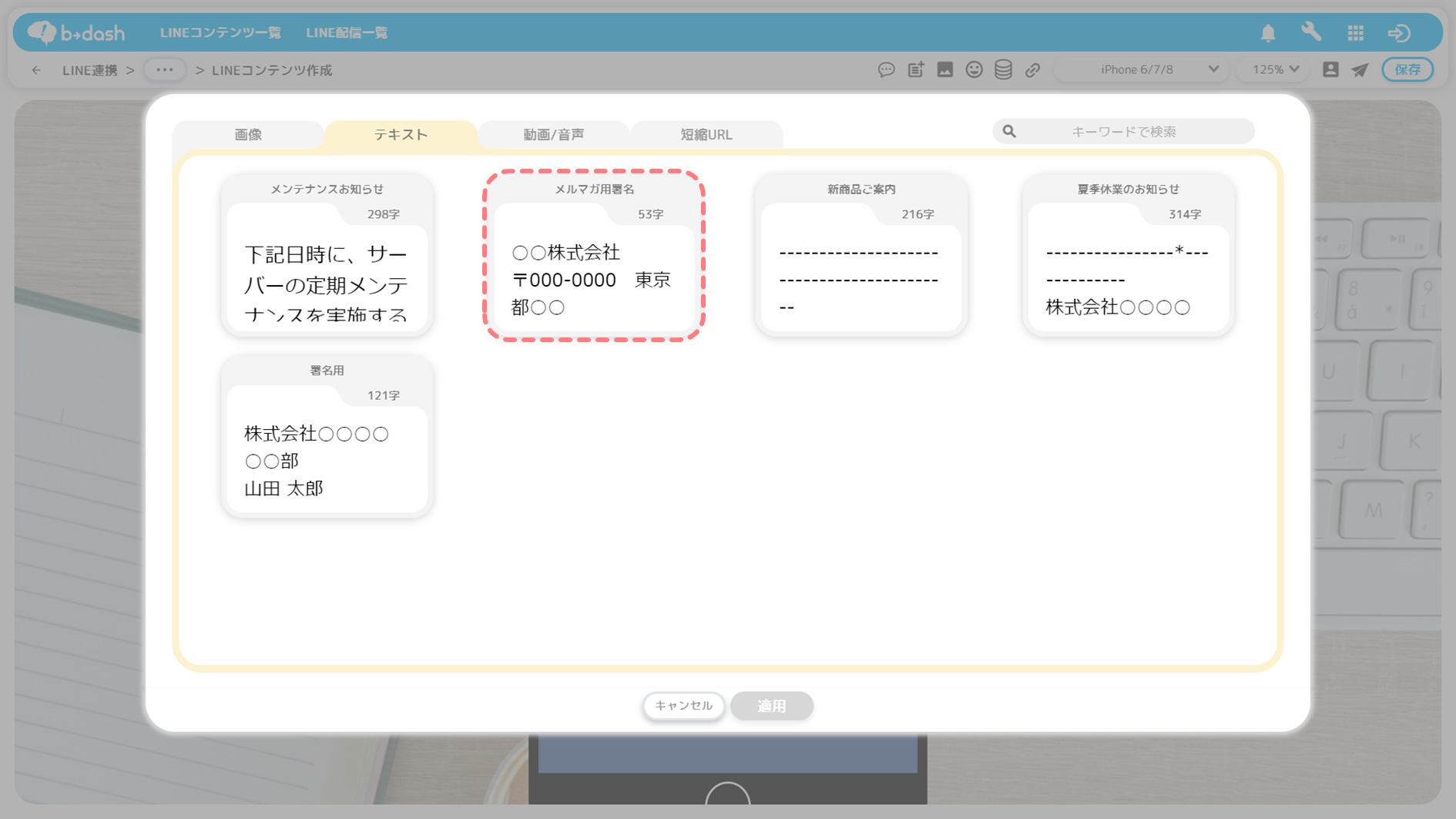The height and width of the screenshot is (819, 1456).
Task: Click the add text content icon
Action: pos(916,69)
